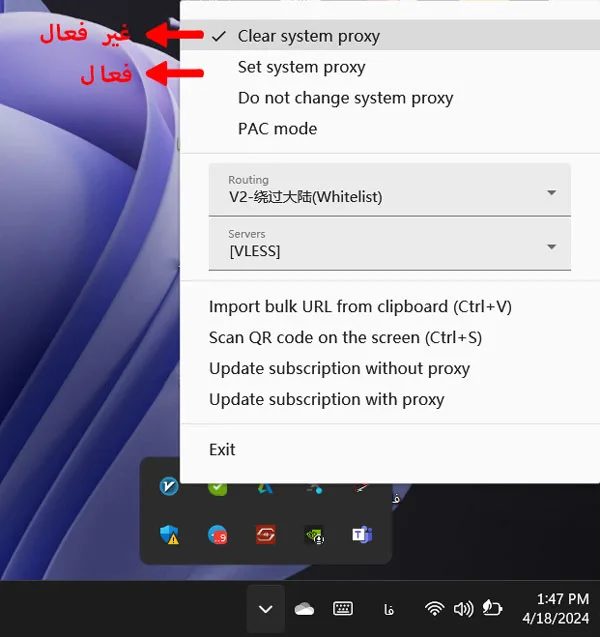Click the speaker volume icon
The height and width of the screenshot is (637, 600).
(x=462, y=608)
